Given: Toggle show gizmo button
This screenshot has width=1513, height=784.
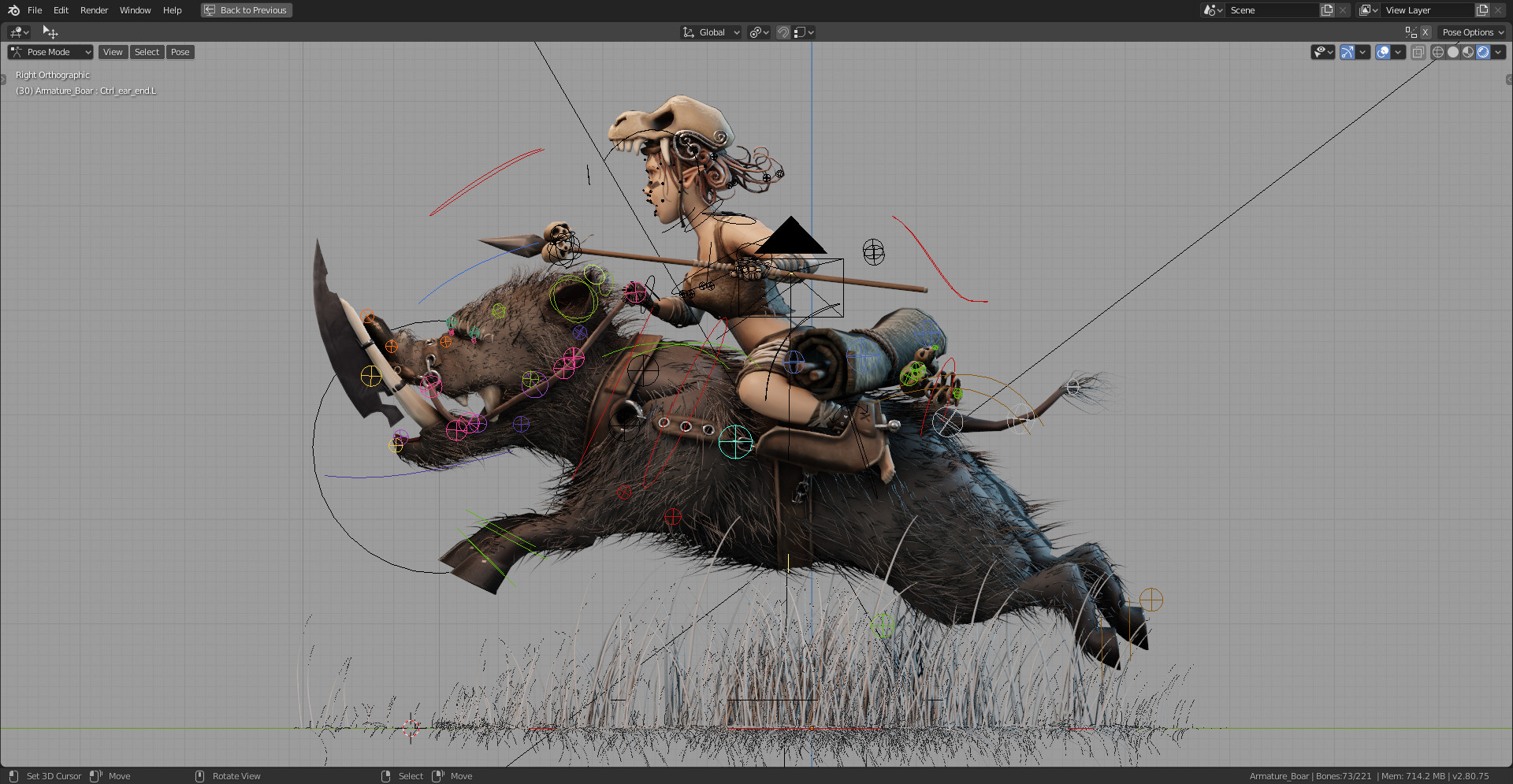Looking at the screenshot, I should (1348, 52).
